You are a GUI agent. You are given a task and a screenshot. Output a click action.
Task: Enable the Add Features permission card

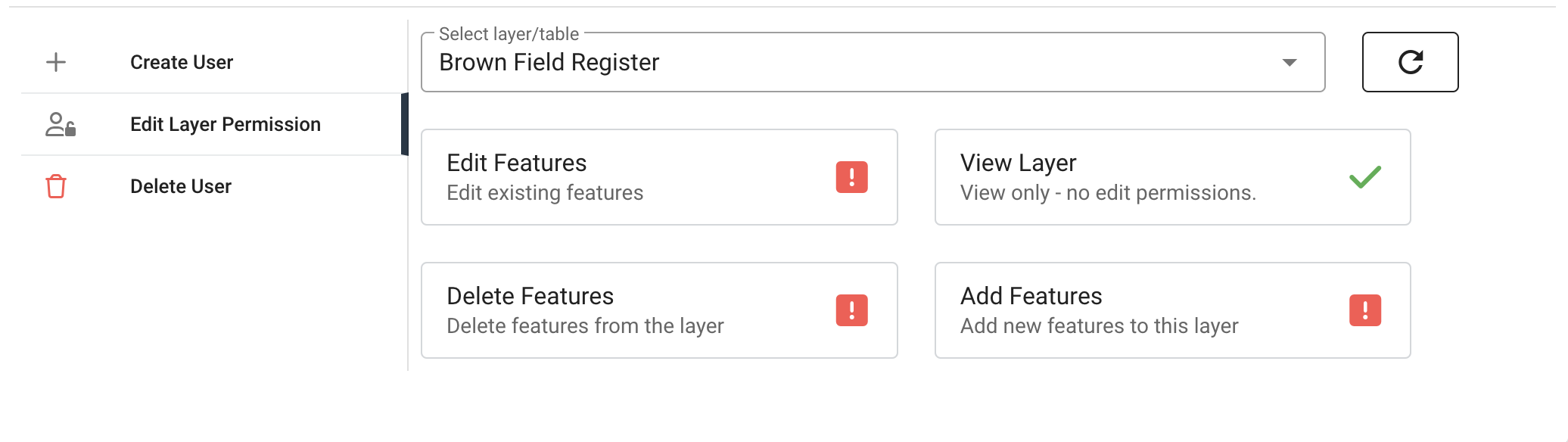click(1173, 310)
